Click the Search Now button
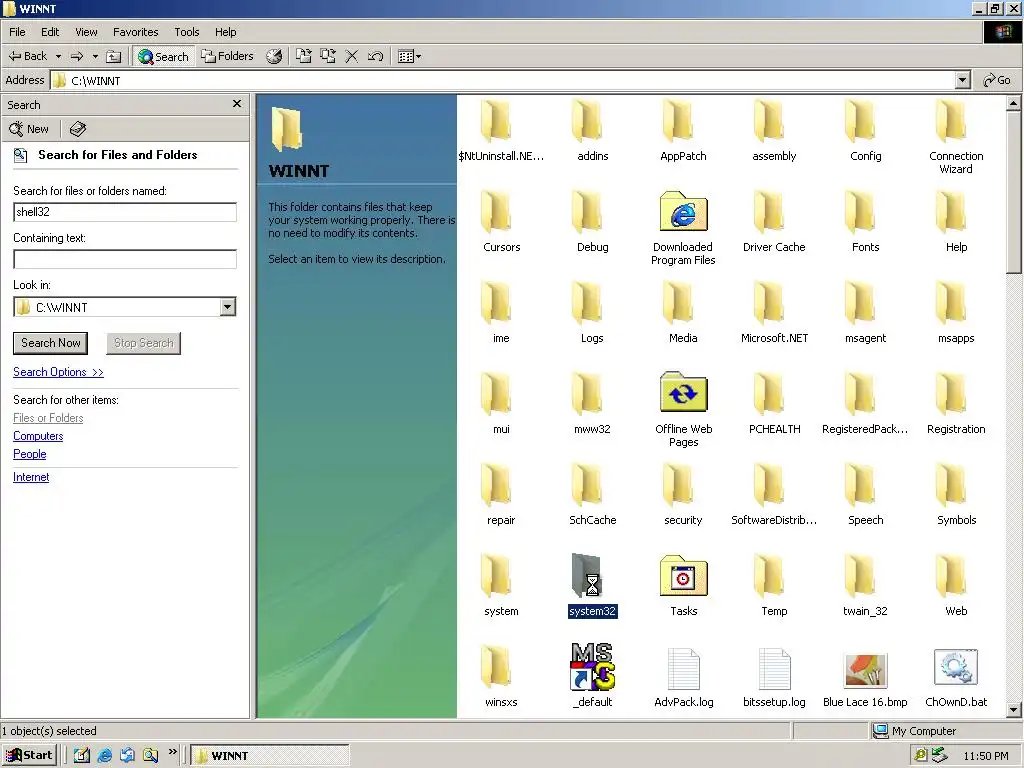The width and height of the screenshot is (1024, 768). (50, 343)
